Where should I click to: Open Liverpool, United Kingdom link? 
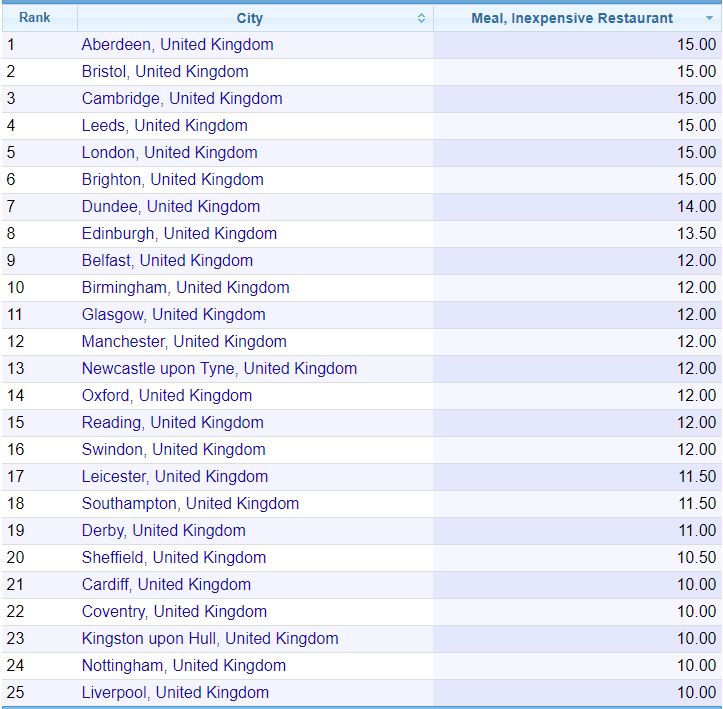coord(175,692)
